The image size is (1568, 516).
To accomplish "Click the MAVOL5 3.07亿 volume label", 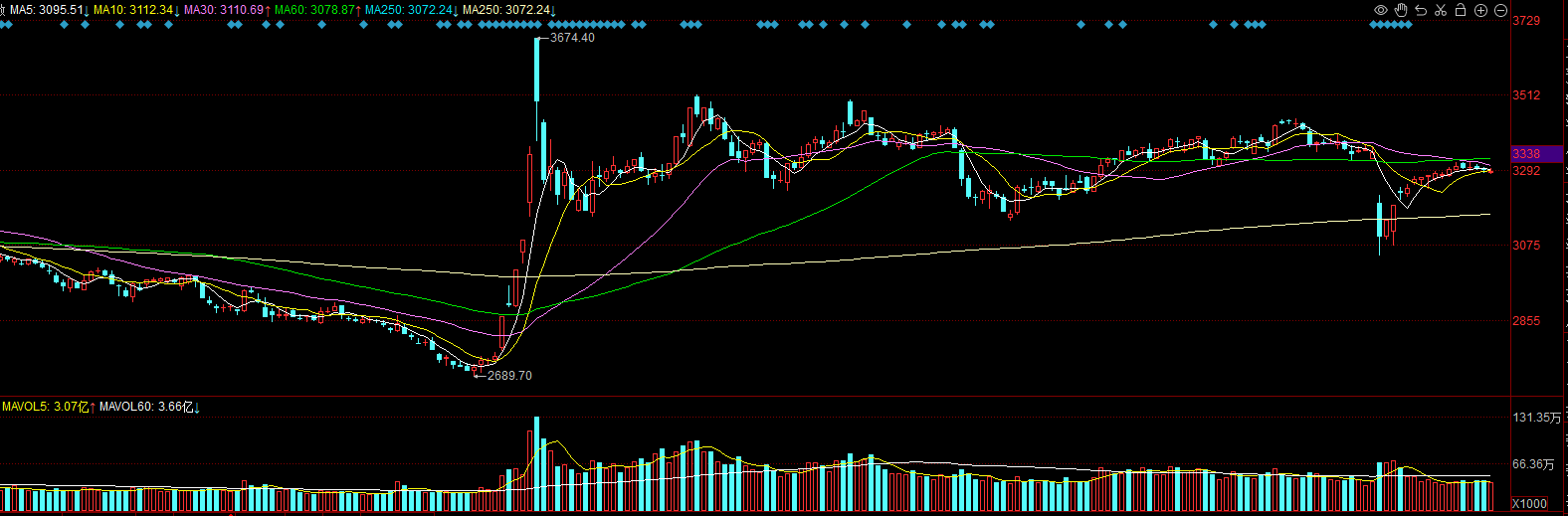I will coord(46,407).
